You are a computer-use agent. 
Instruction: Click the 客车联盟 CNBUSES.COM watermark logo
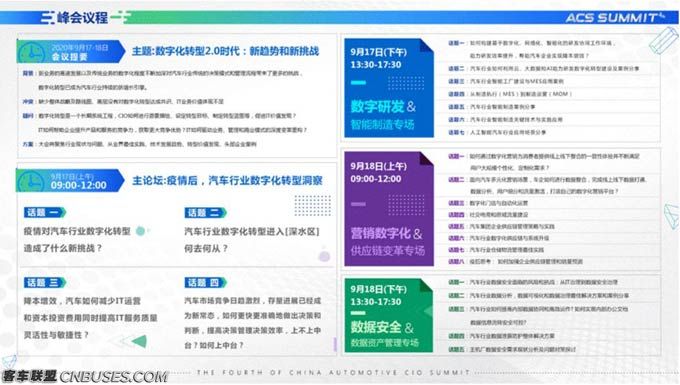pos(85,376)
